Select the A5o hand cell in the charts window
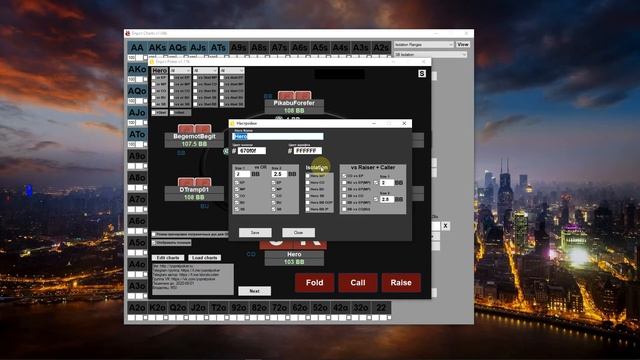640x360 pixels. 137,242
